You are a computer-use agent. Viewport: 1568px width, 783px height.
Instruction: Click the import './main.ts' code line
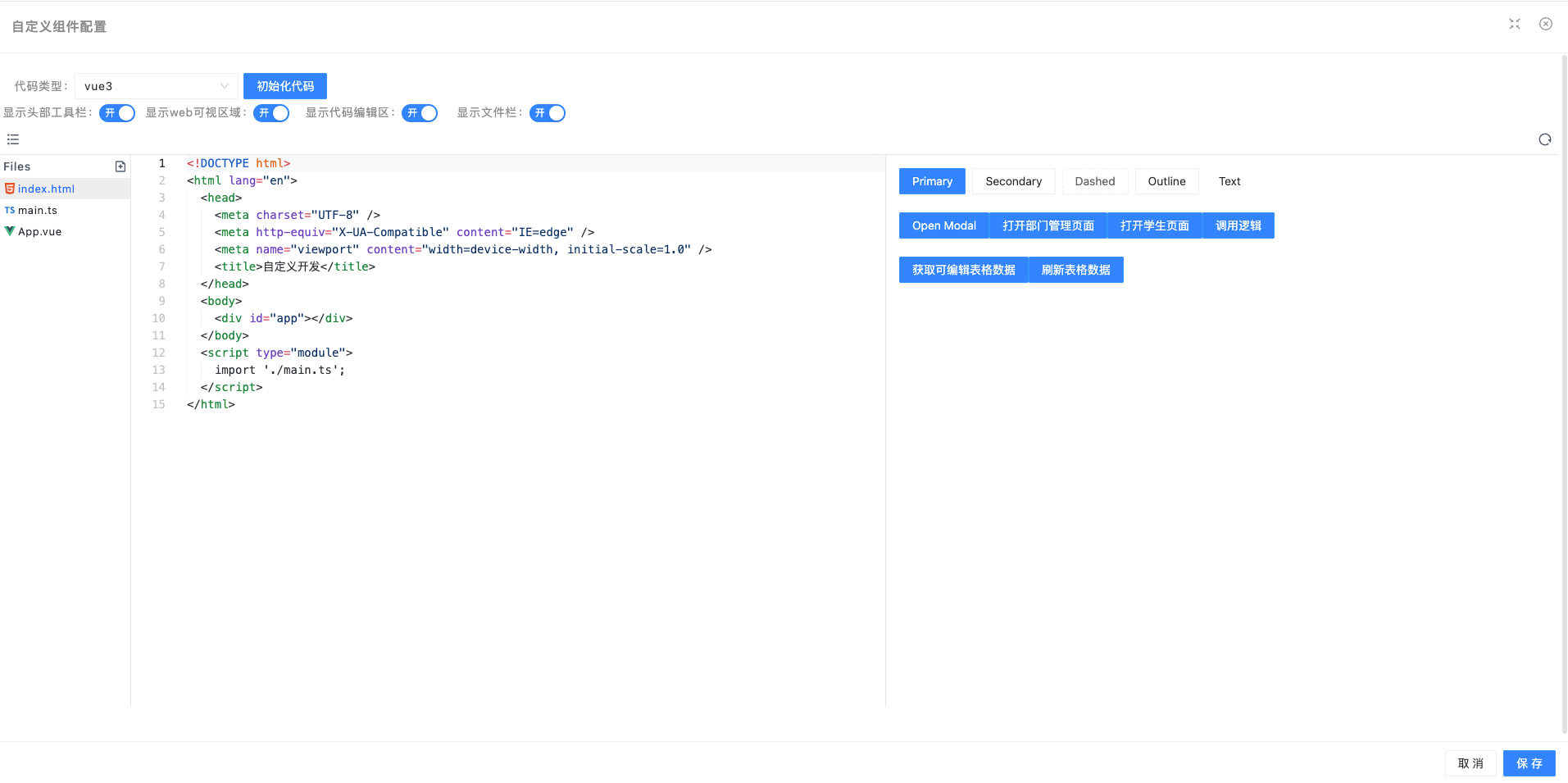pyautogui.click(x=280, y=370)
